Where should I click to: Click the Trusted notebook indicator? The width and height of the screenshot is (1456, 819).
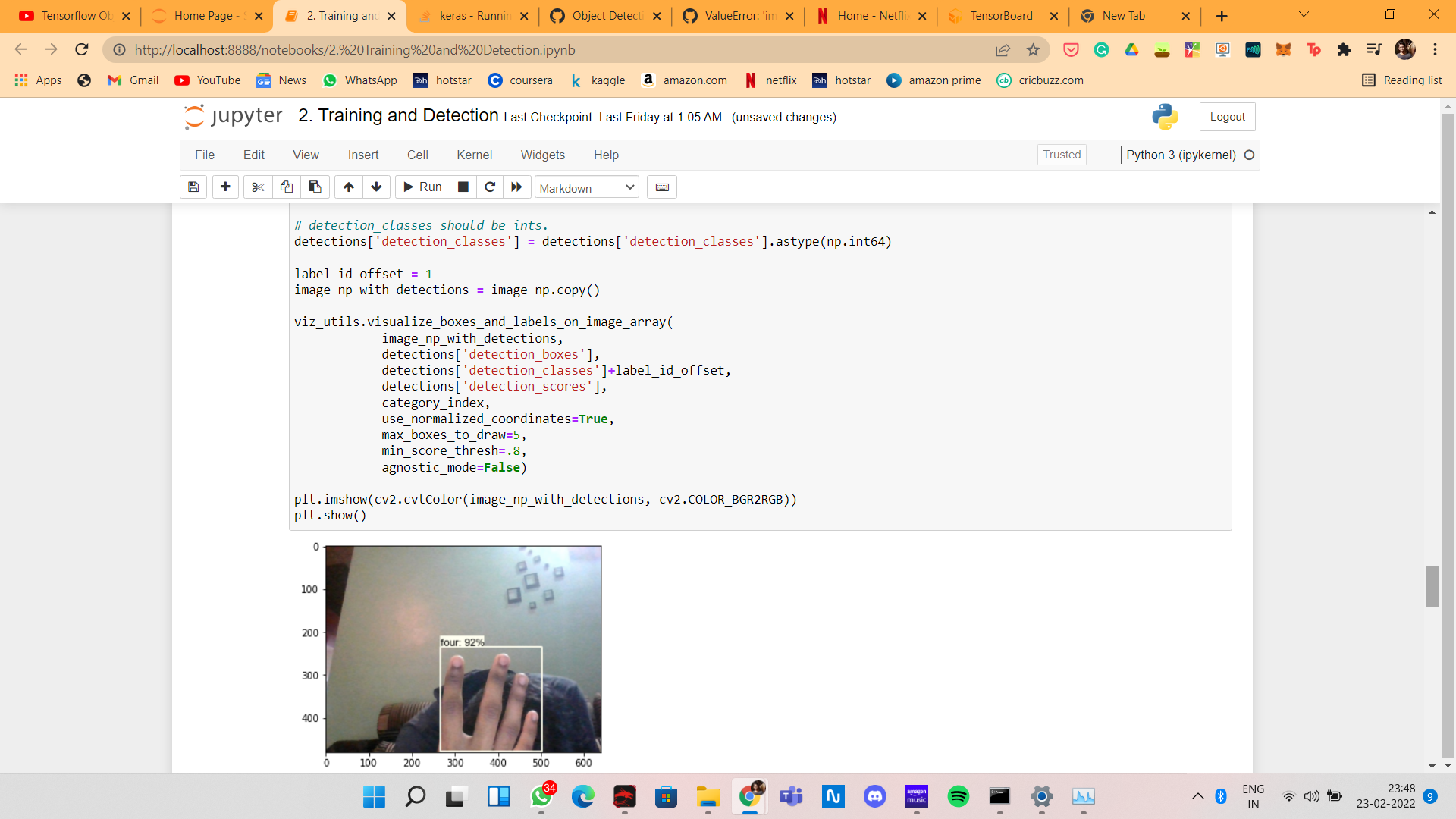pyautogui.click(x=1062, y=155)
